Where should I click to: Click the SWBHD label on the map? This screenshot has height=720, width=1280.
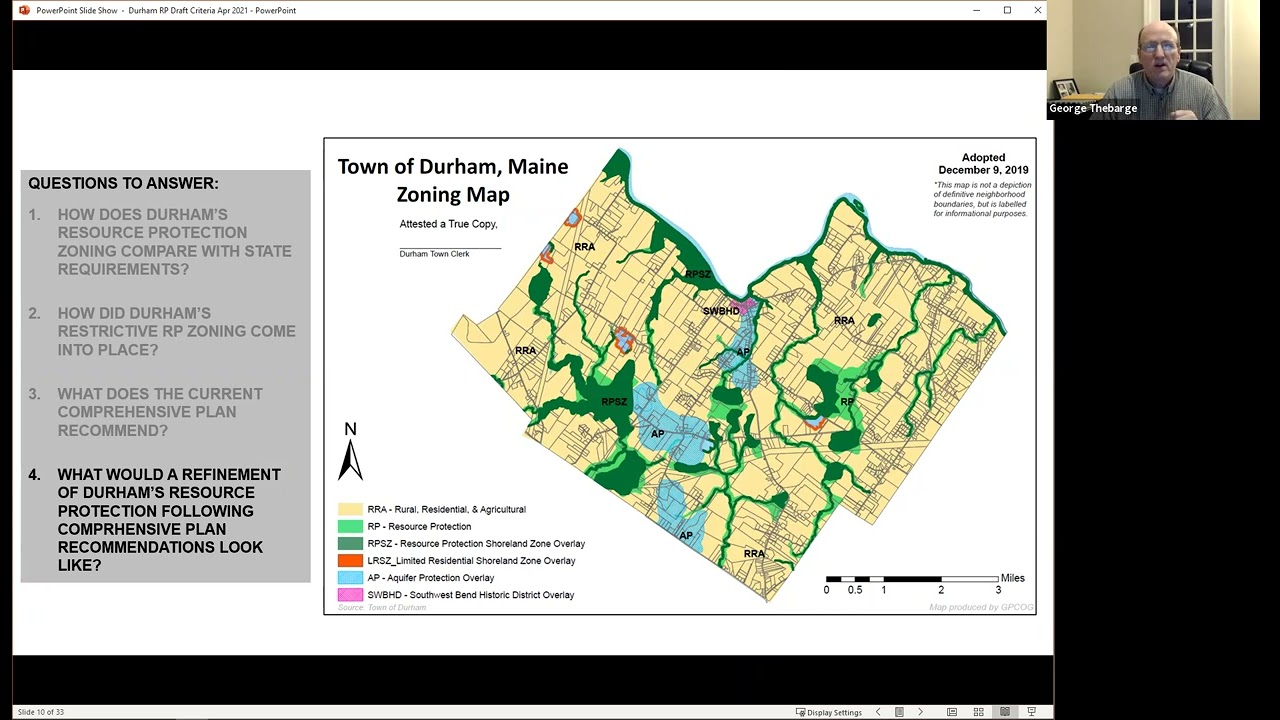pos(721,311)
